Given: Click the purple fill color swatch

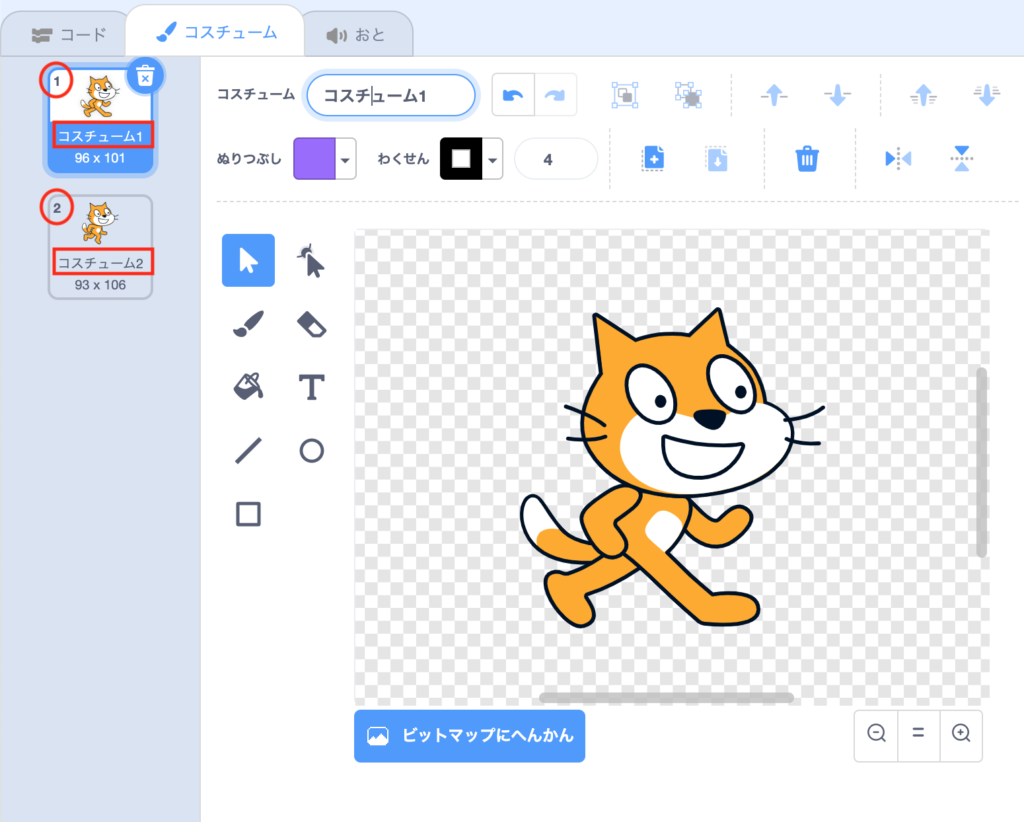Looking at the screenshot, I should (x=314, y=159).
